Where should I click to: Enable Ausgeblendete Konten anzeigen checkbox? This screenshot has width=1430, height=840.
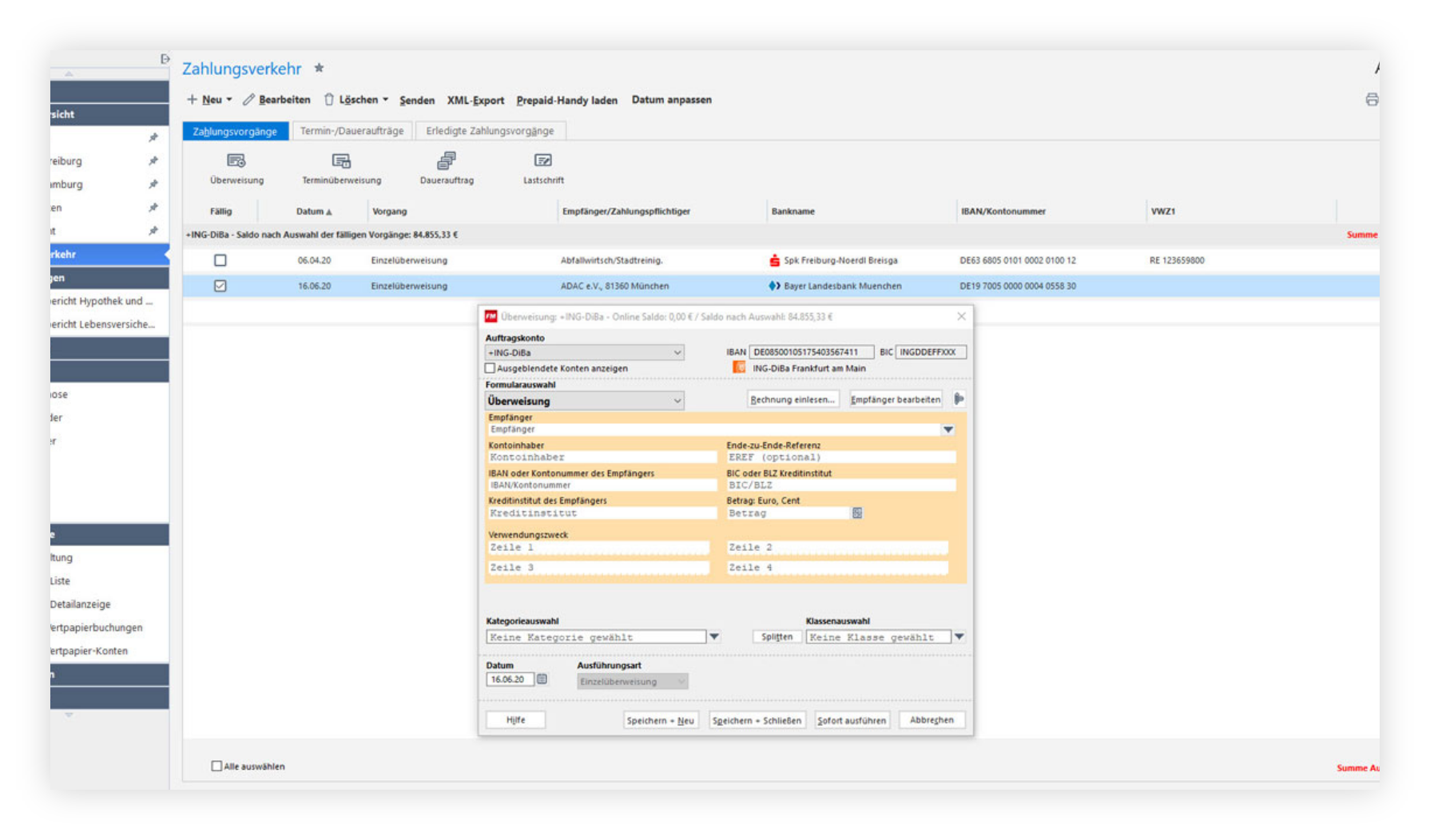490,368
